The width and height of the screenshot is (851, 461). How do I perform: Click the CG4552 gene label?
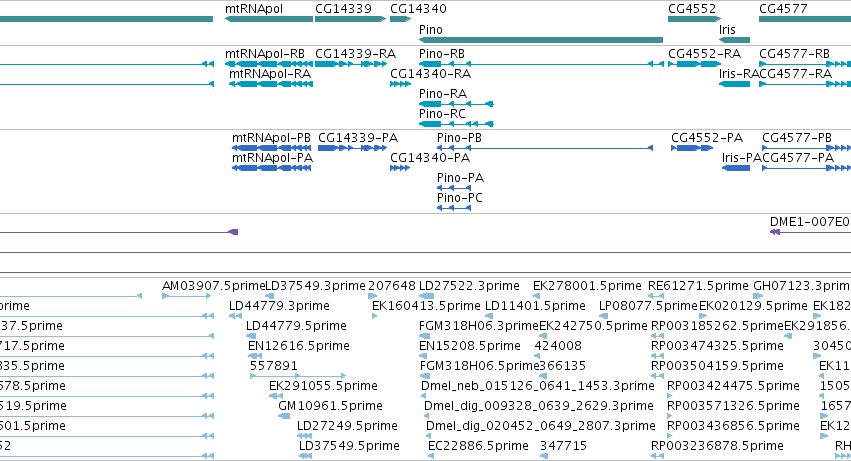(692, 9)
